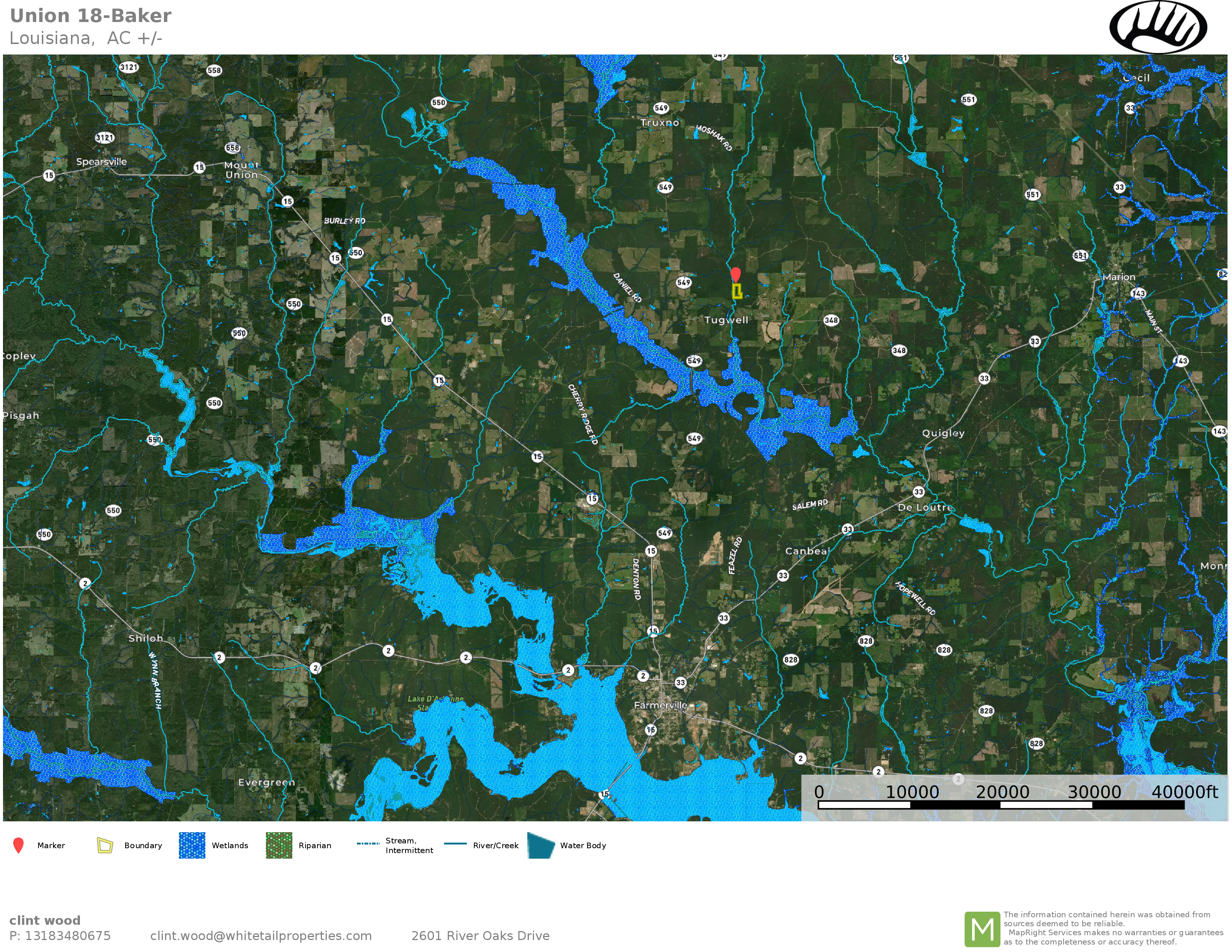Click the blue Wetlands legend swatch

point(192,845)
